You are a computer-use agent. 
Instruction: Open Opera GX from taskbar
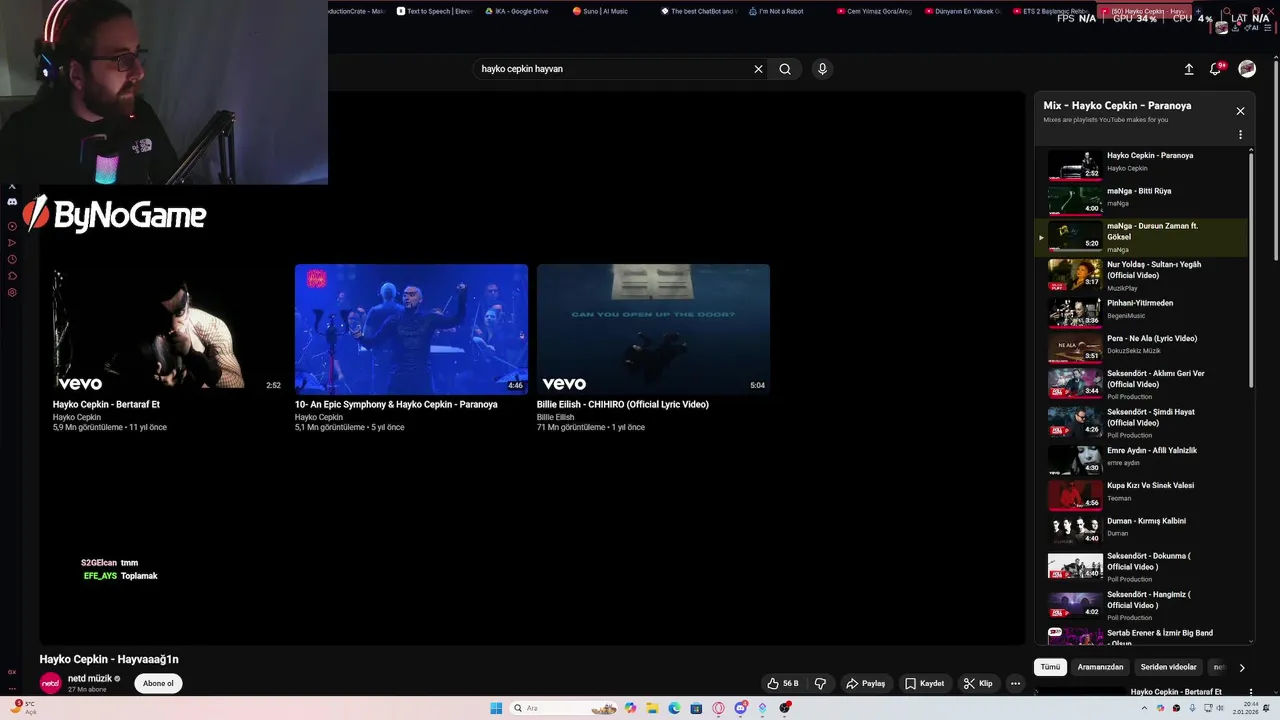(718, 708)
